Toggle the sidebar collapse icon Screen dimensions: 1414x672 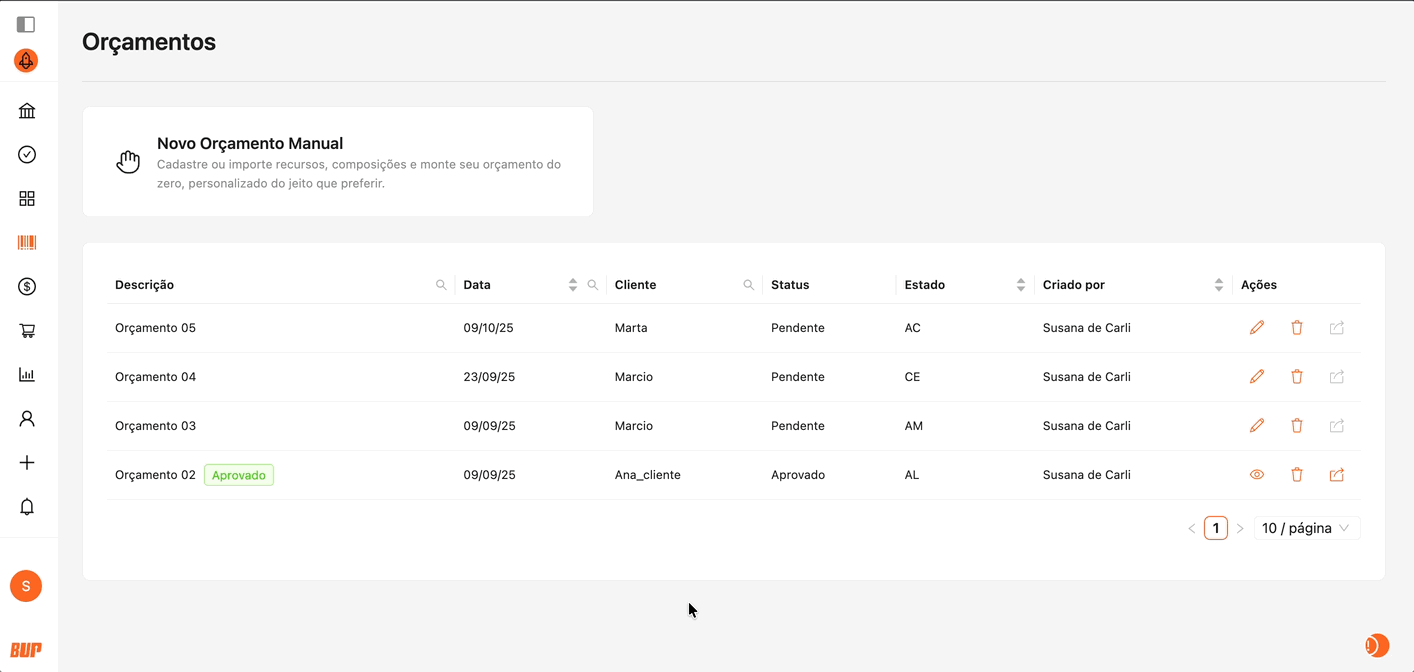coord(26,24)
